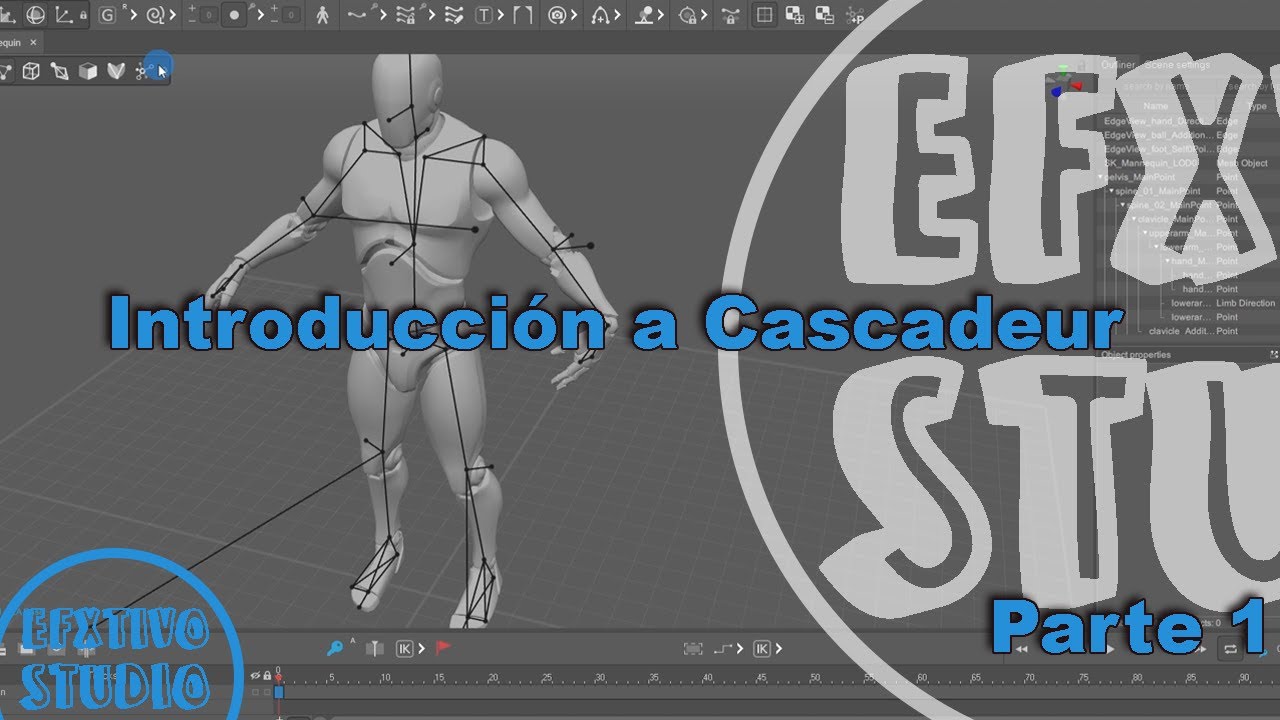The height and width of the screenshot is (720, 1280).
Task: Click the right IK button above timeline
Action: point(761,648)
